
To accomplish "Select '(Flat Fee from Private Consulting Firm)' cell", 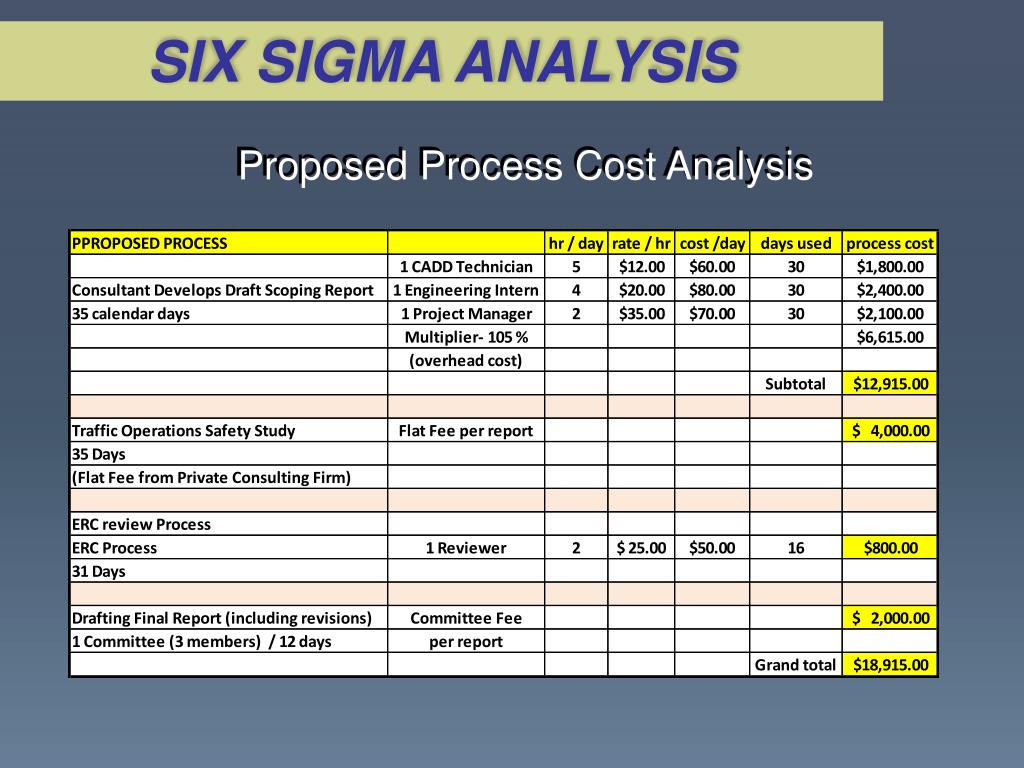I will coord(229,477).
